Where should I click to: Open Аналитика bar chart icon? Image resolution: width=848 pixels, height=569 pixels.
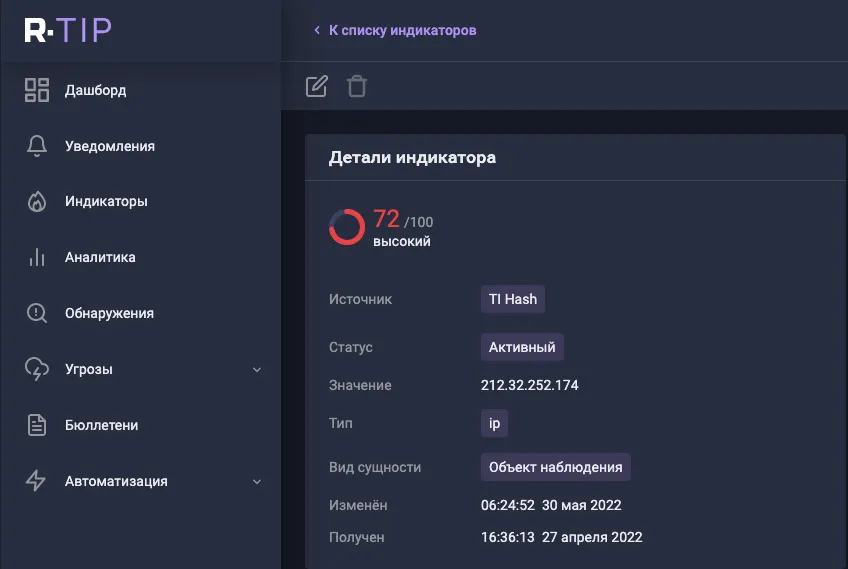pos(37,257)
